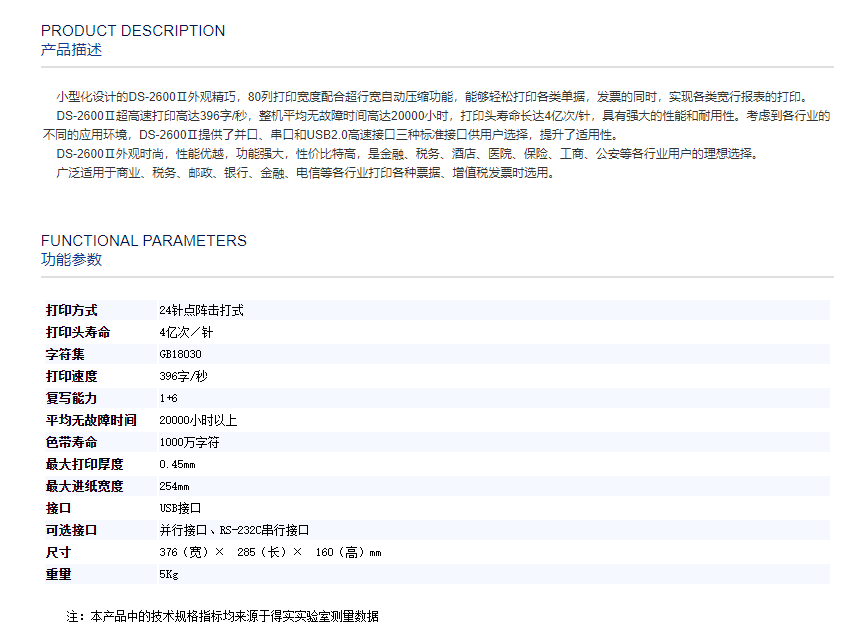This screenshot has width=859, height=640.
Task: Click the 打印头寿命 row label
Action: point(78,332)
